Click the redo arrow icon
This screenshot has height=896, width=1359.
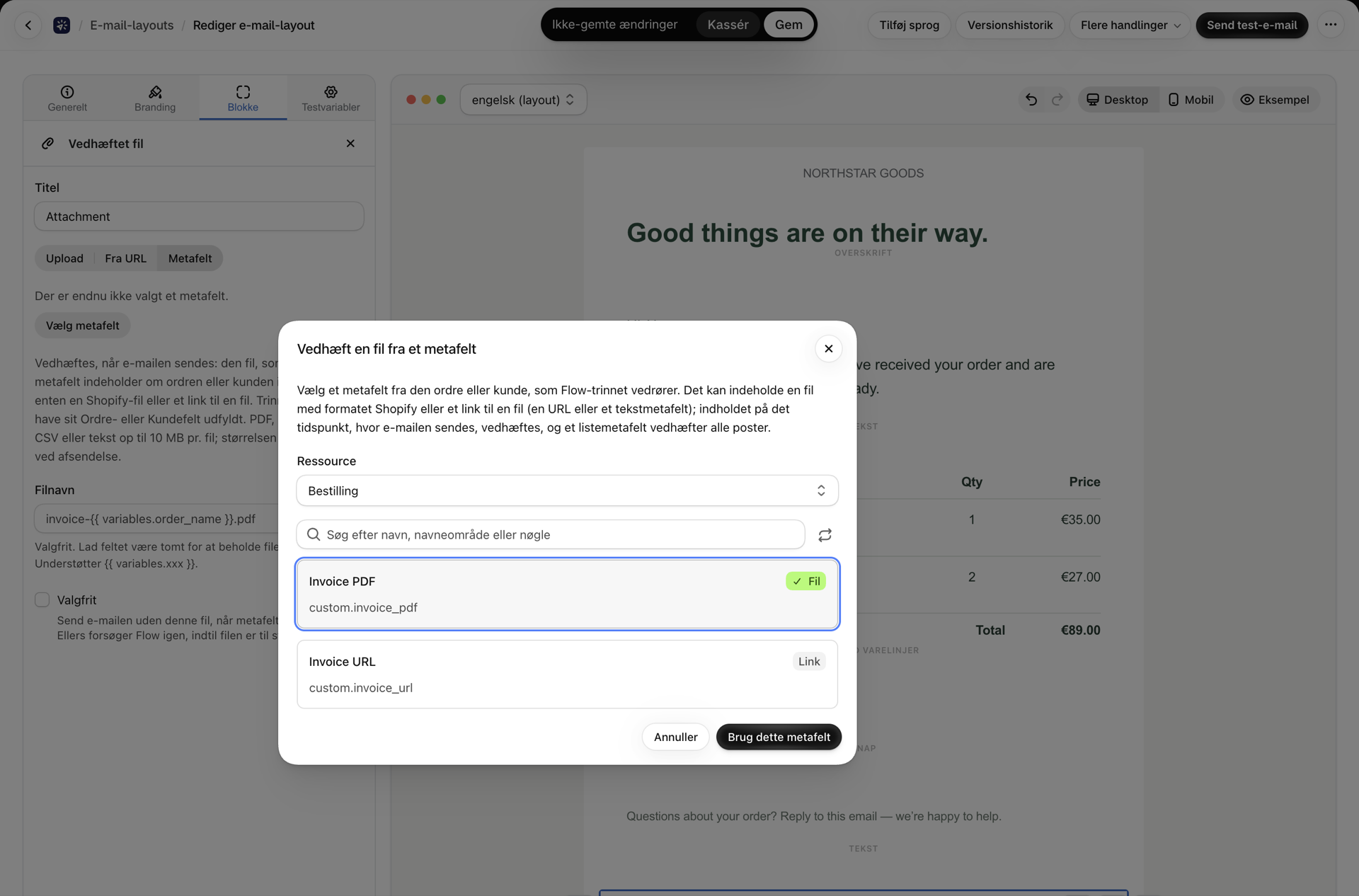(x=1057, y=100)
